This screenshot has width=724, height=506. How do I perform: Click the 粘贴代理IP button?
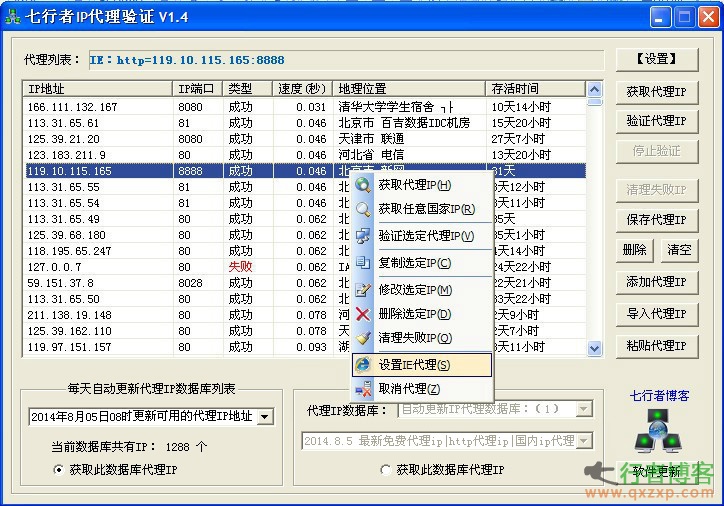[657, 346]
